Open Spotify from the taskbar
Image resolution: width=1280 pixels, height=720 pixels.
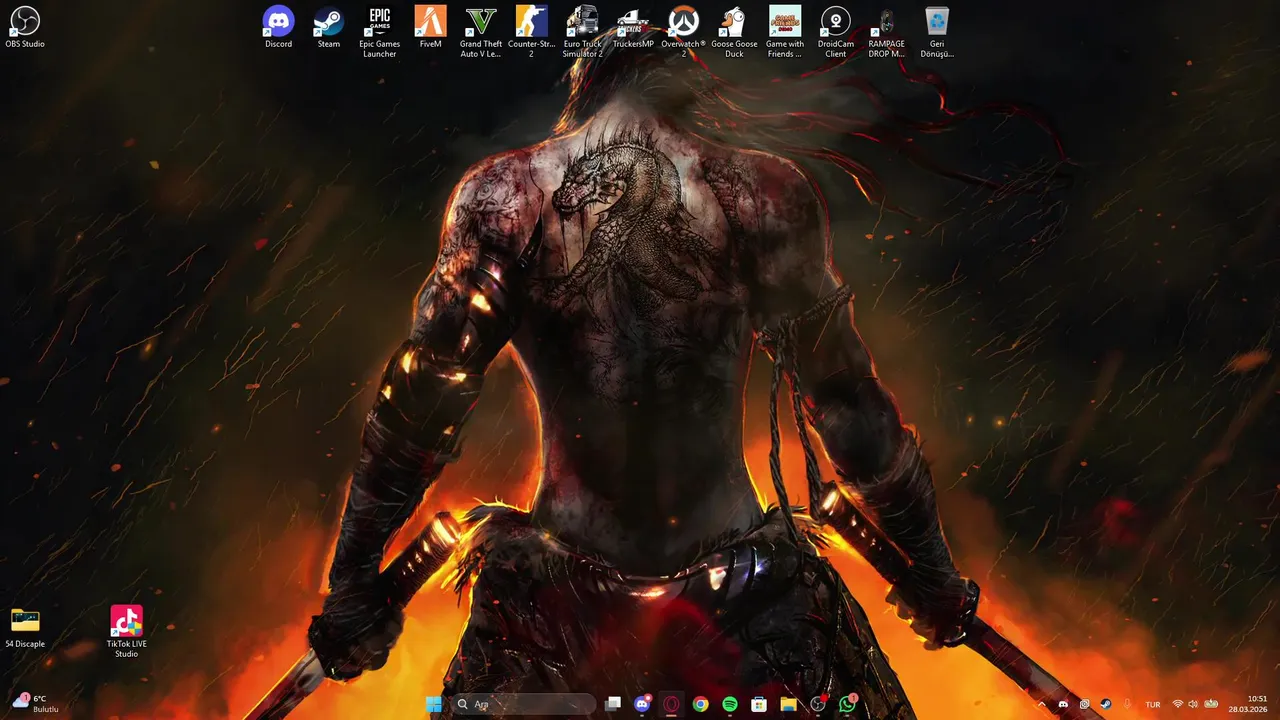click(730, 704)
